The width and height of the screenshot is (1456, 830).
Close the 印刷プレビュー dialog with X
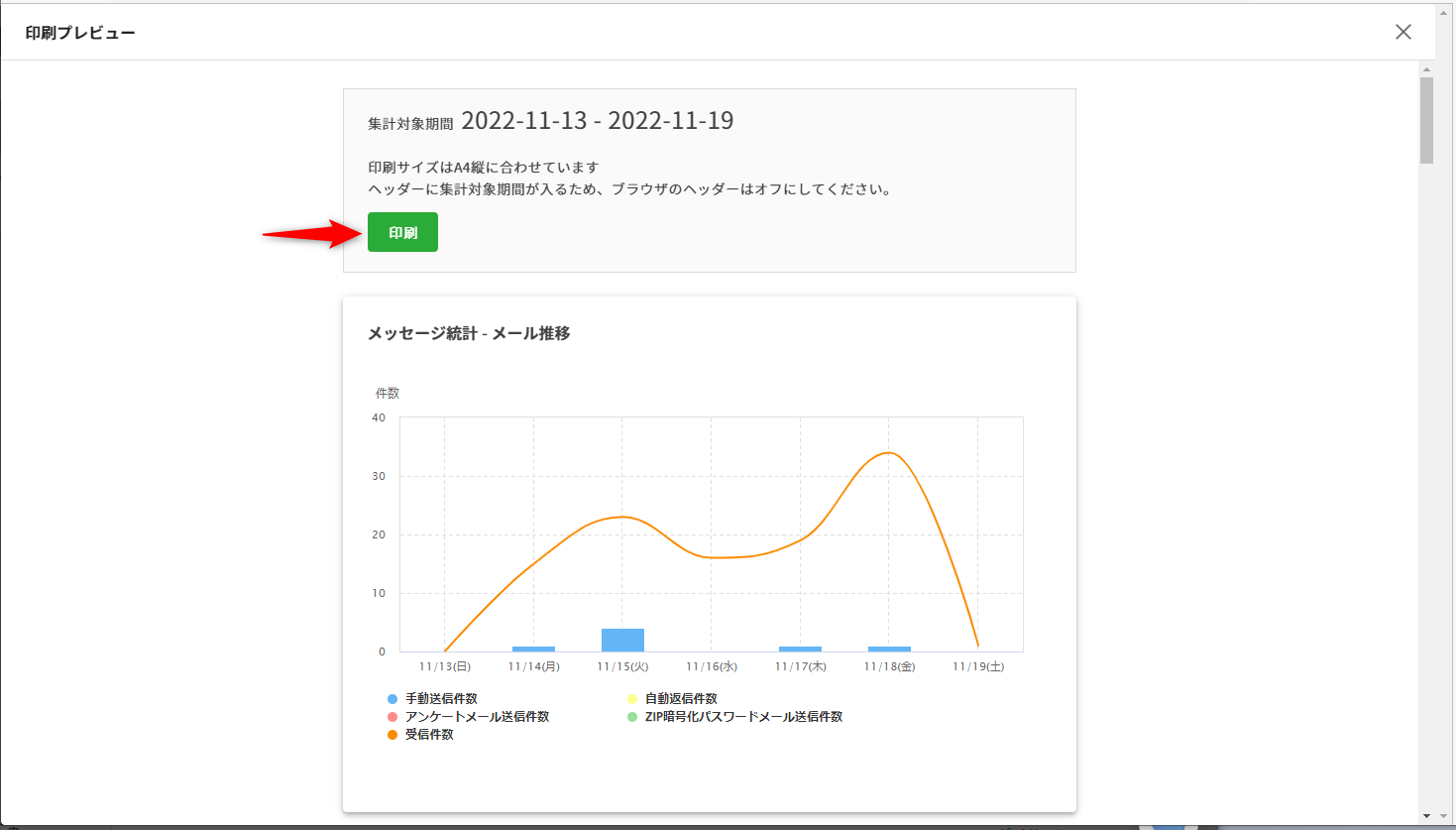[1402, 32]
